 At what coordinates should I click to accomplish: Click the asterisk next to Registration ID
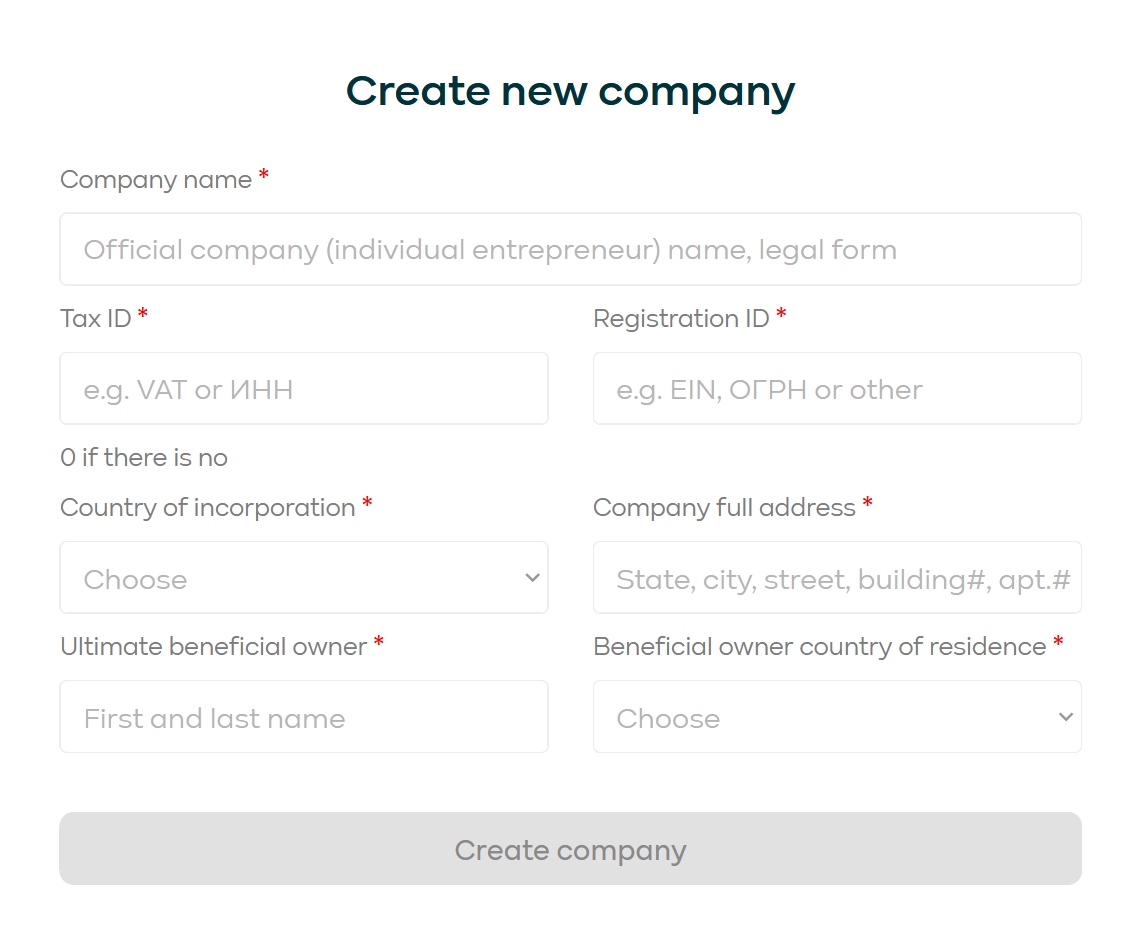pos(780,313)
